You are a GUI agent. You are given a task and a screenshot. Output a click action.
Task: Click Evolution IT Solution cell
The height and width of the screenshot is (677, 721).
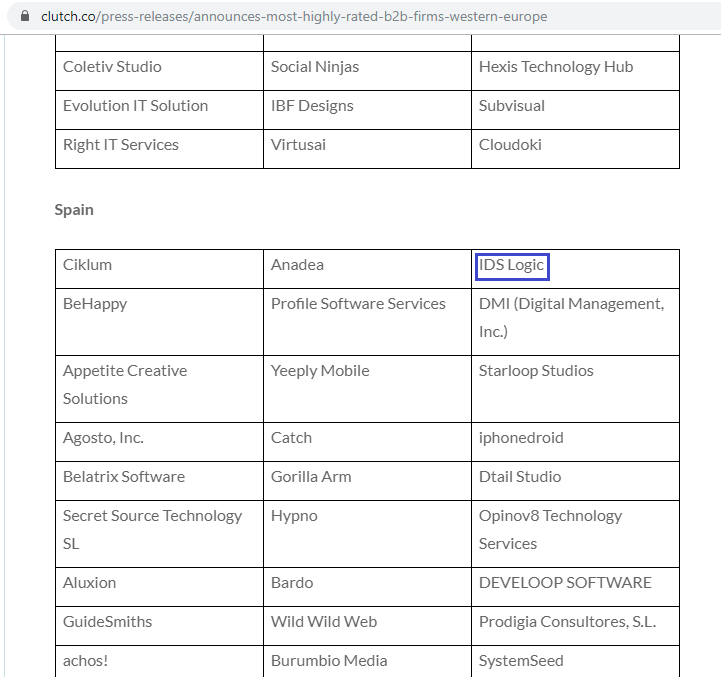point(159,110)
